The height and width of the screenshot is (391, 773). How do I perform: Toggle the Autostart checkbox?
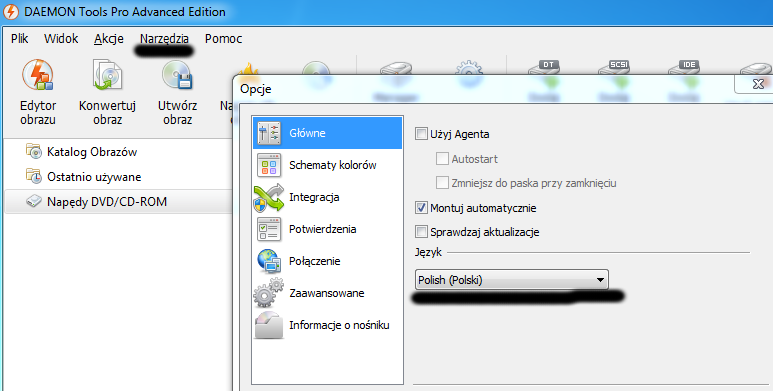pyautogui.click(x=442, y=159)
